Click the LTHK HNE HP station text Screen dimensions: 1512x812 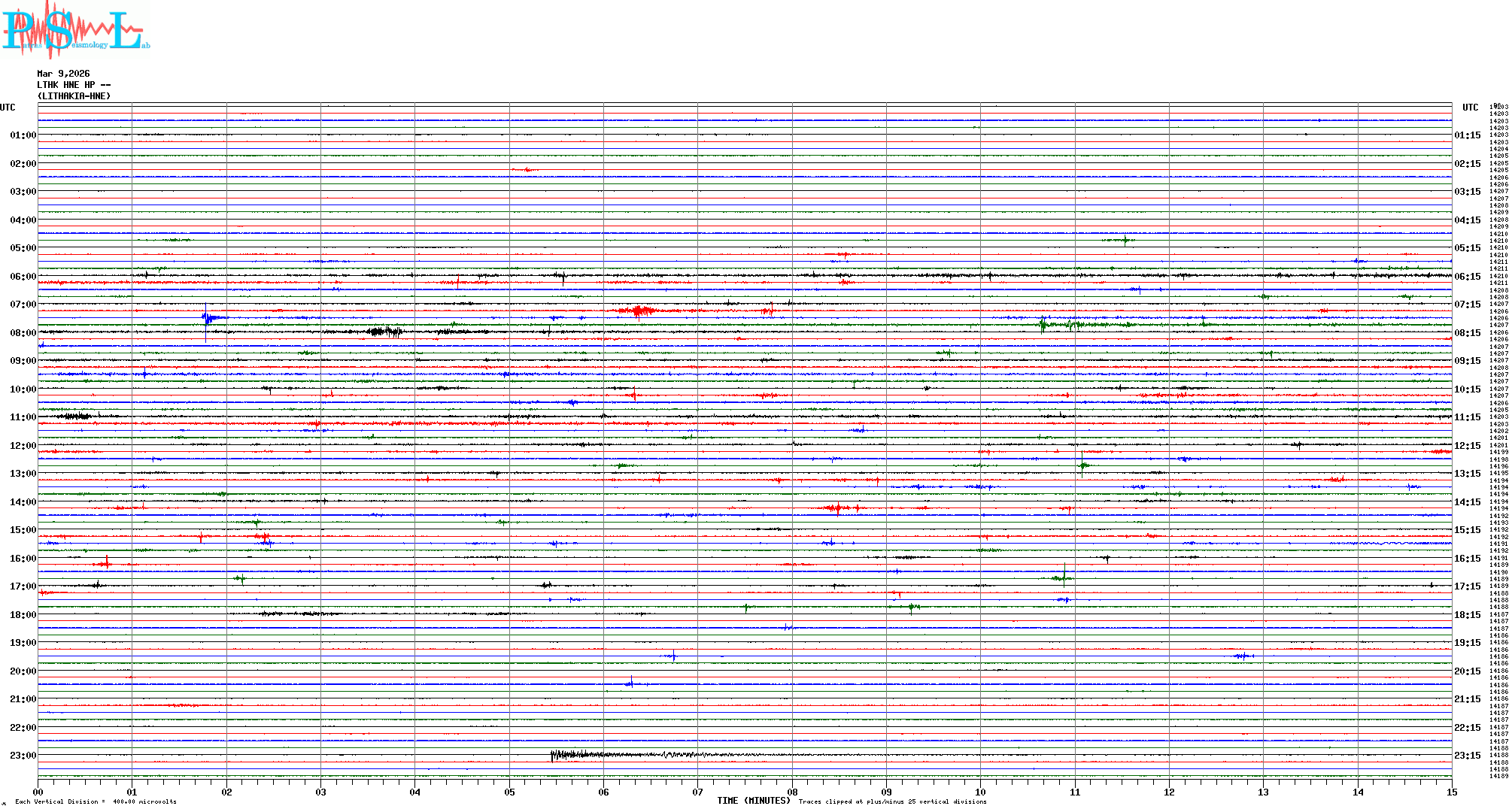(73, 85)
